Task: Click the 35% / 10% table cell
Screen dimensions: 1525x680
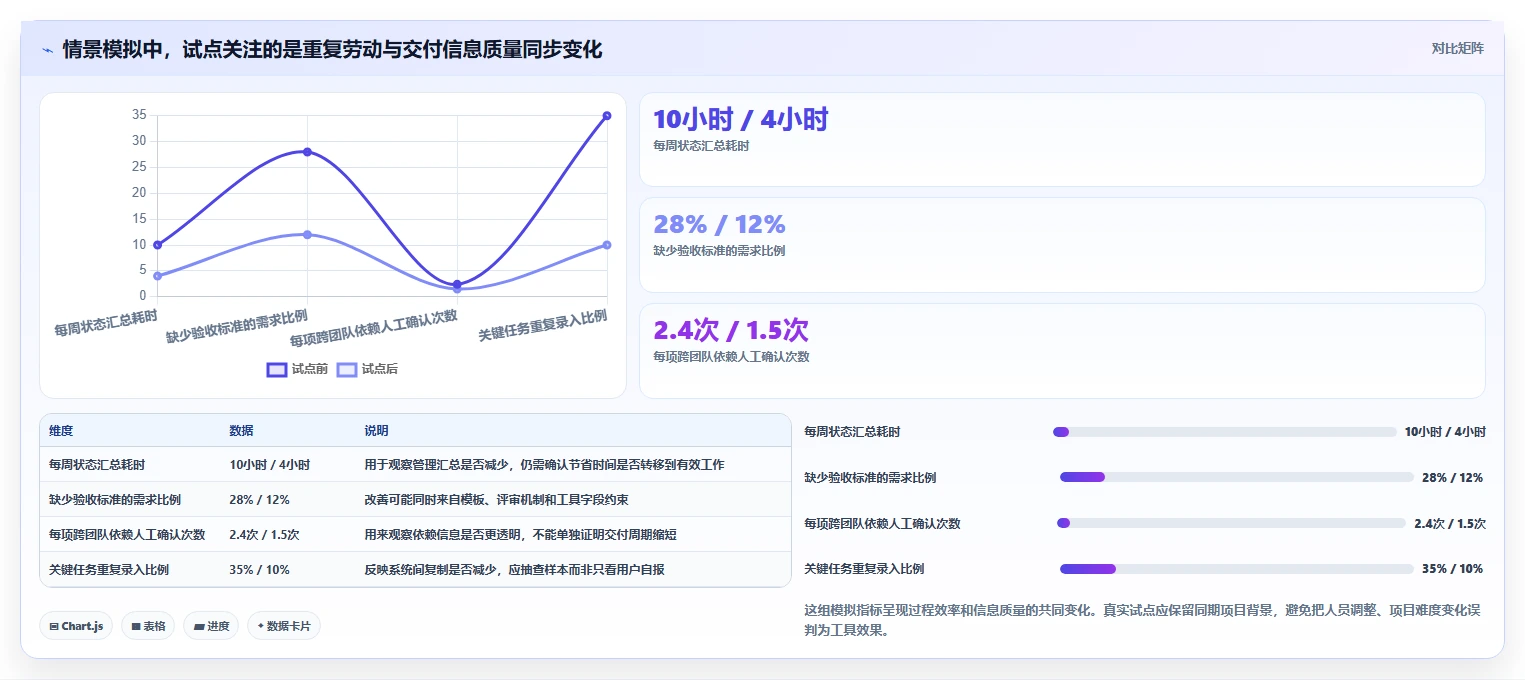Action: coord(259,570)
